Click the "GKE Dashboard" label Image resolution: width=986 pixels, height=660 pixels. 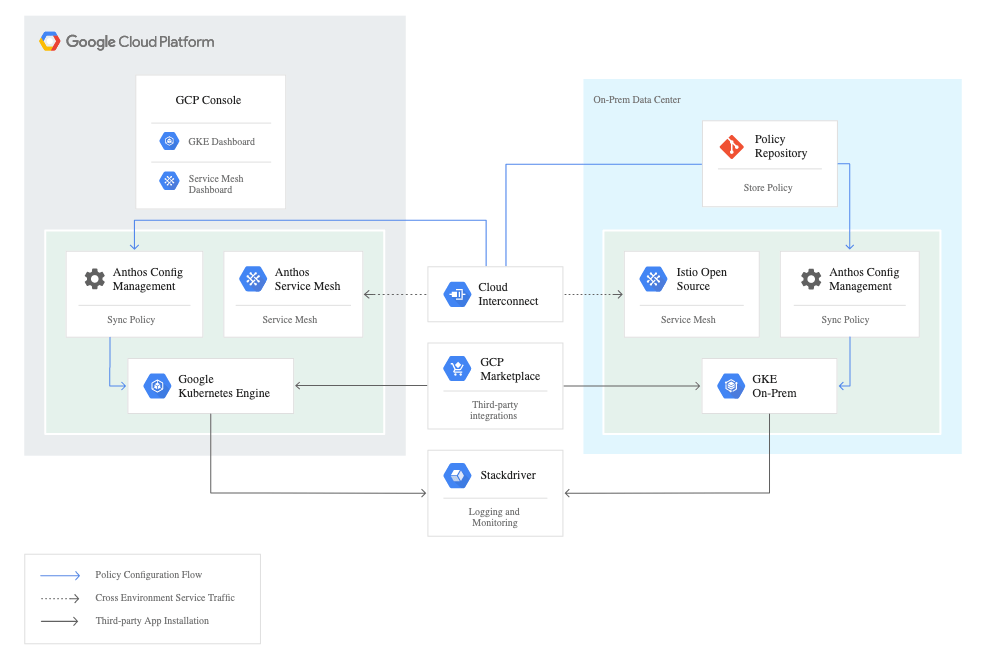221,141
